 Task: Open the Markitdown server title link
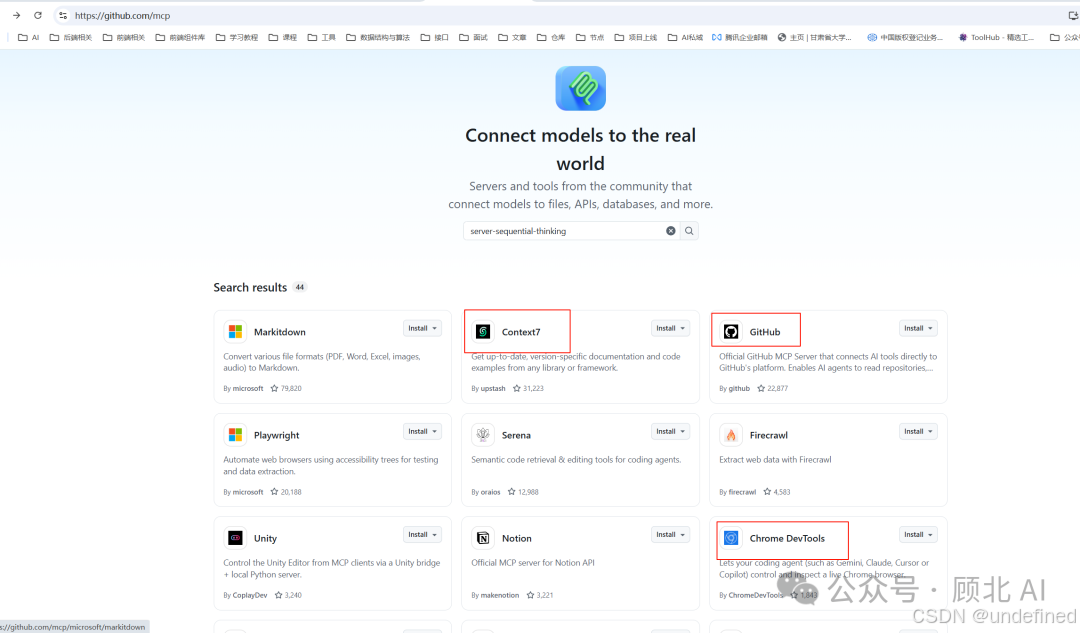pyautogui.click(x=280, y=332)
